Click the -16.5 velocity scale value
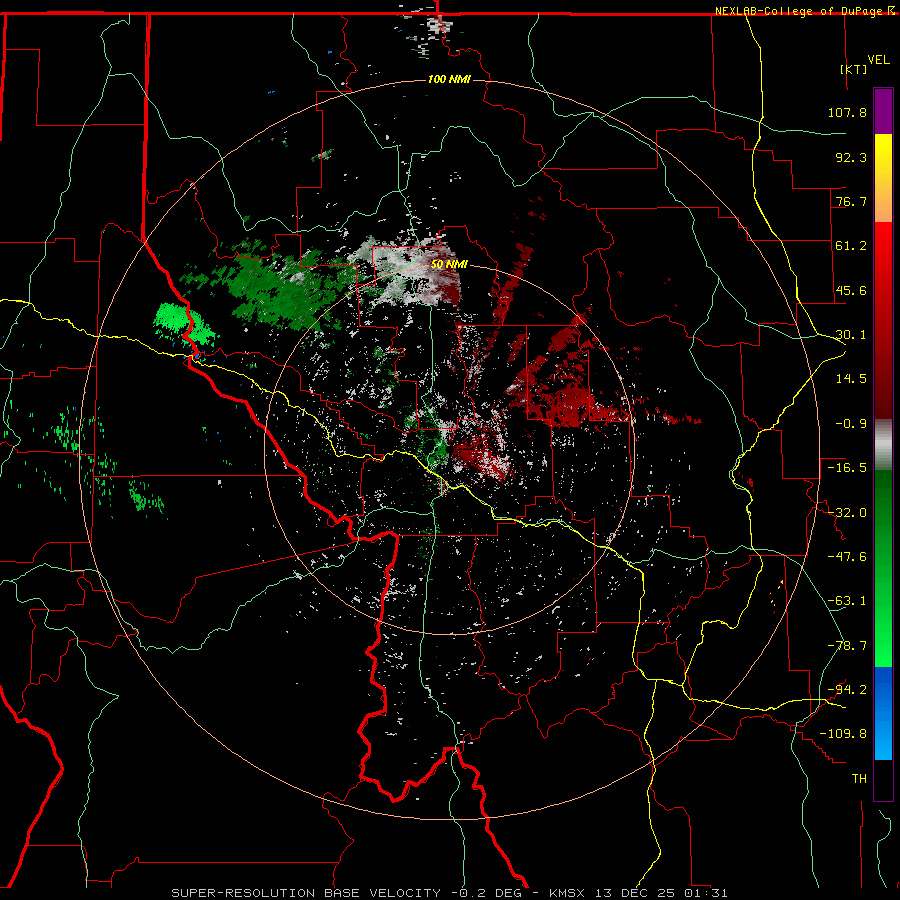The height and width of the screenshot is (900, 900). [x=847, y=468]
